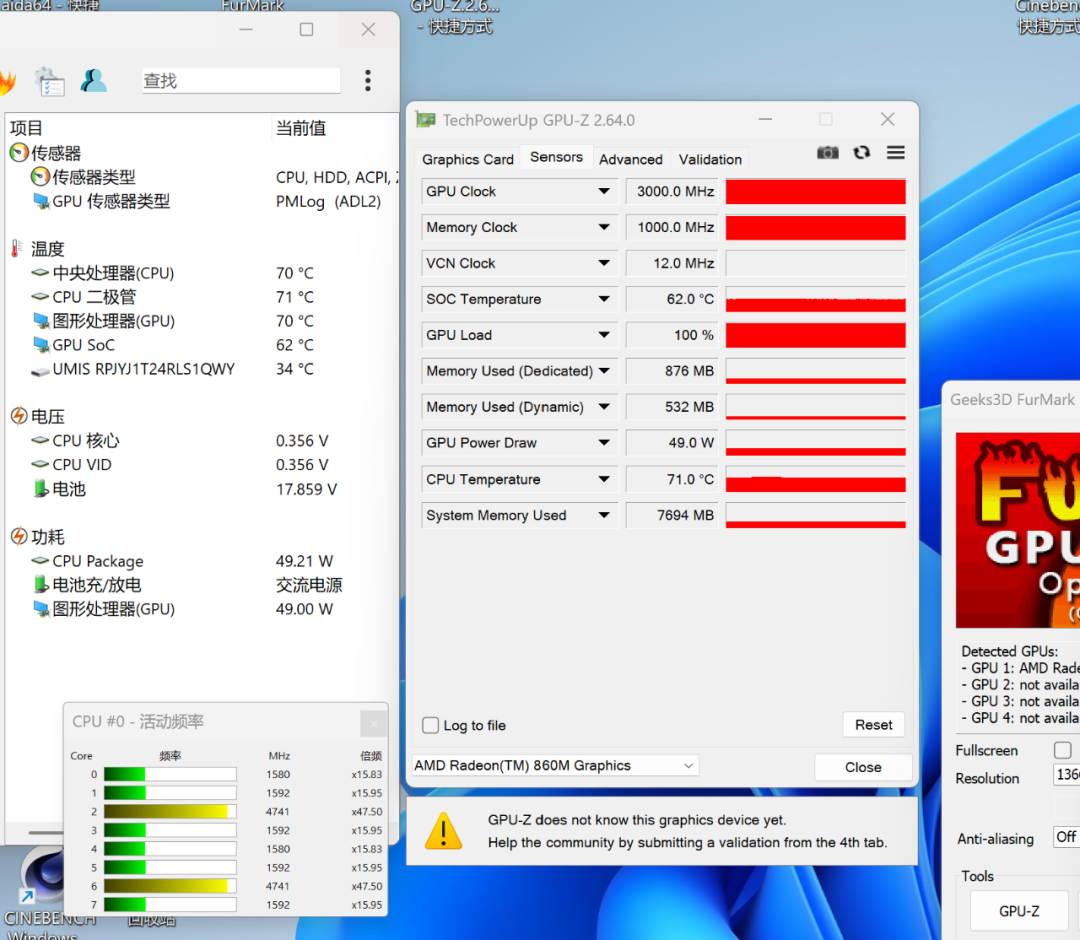Open the AIDA64 three-dot more menu
Image resolution: width=1080 pixels, height=940 pixels.
(368, 81)
